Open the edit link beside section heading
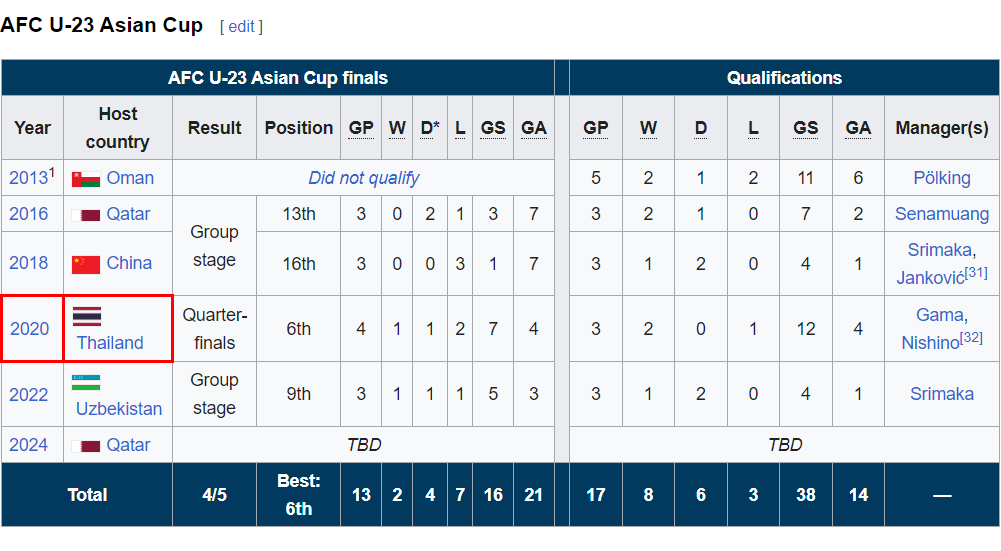 (x=241, y=26)
